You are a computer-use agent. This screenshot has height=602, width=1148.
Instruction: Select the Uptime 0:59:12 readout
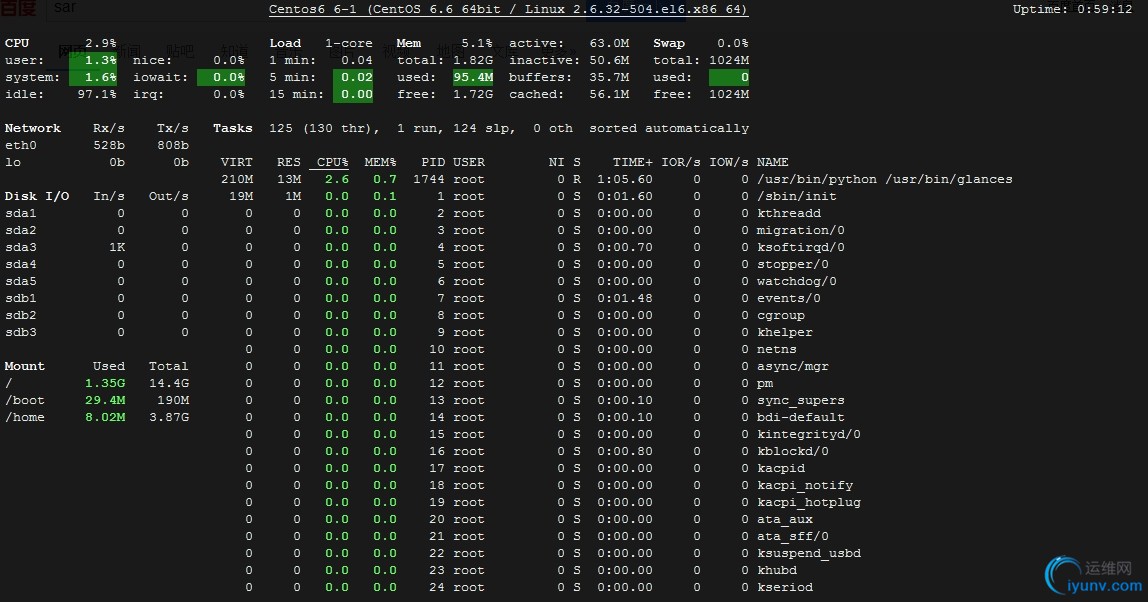pos(1073,10)
